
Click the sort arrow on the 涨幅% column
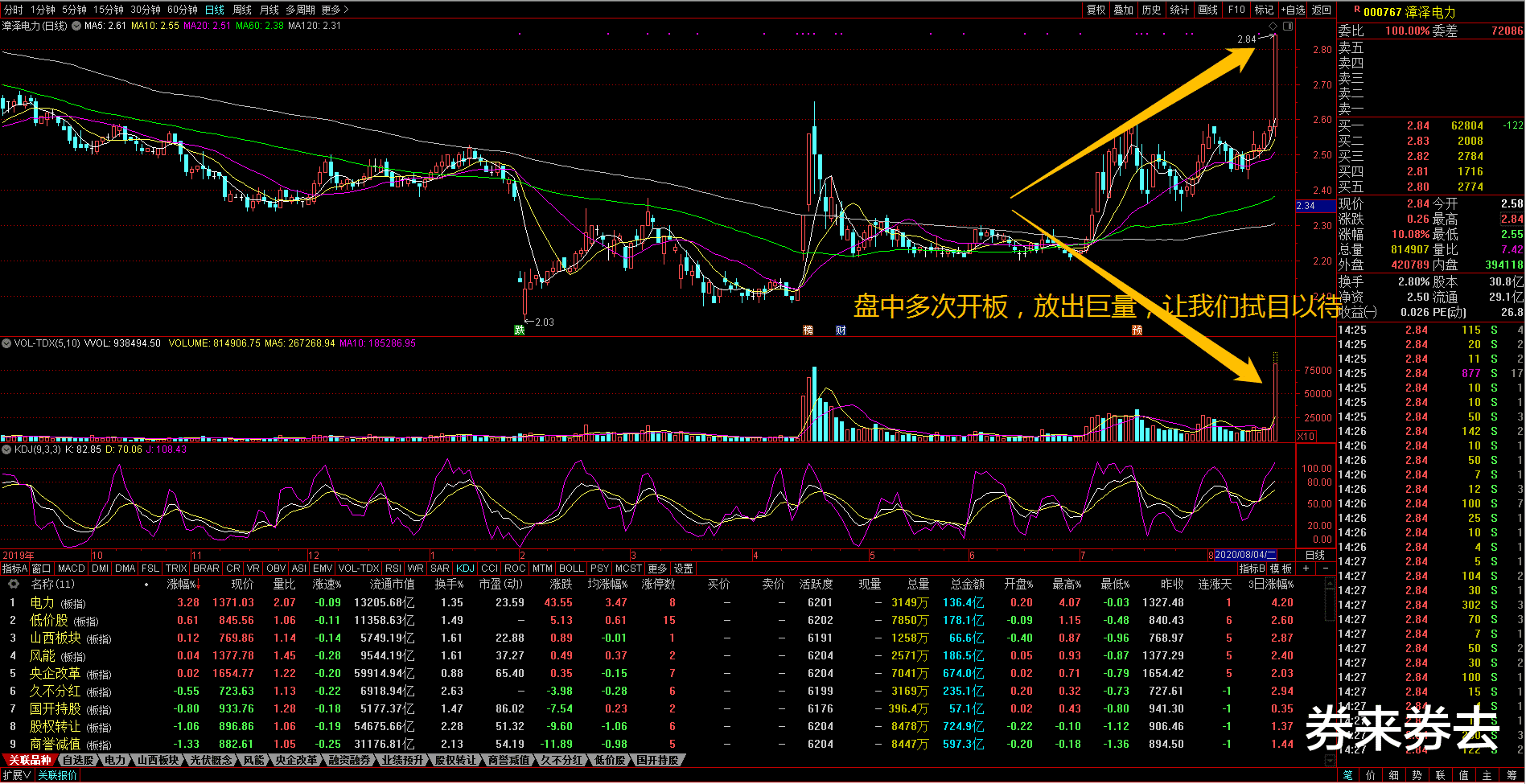click(198, 585)
